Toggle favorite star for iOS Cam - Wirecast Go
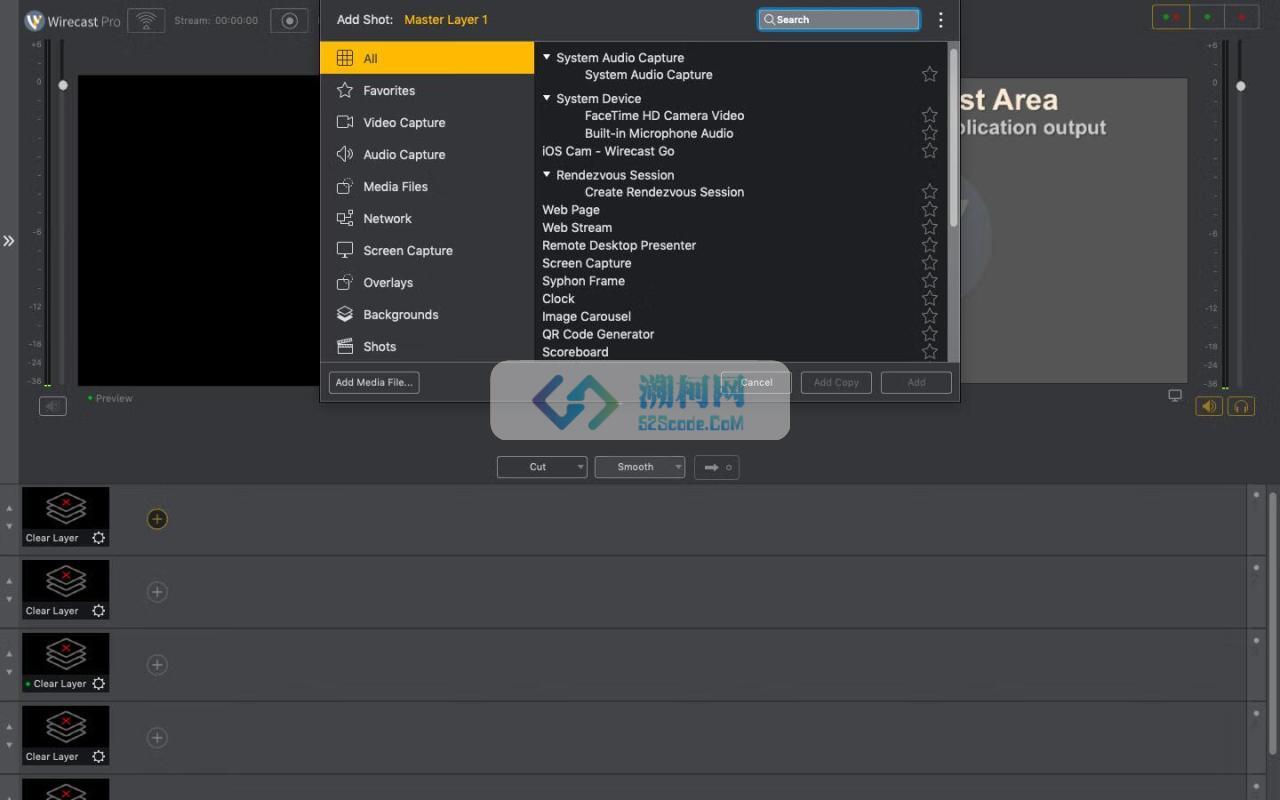1280x800 pixels. 929,151
